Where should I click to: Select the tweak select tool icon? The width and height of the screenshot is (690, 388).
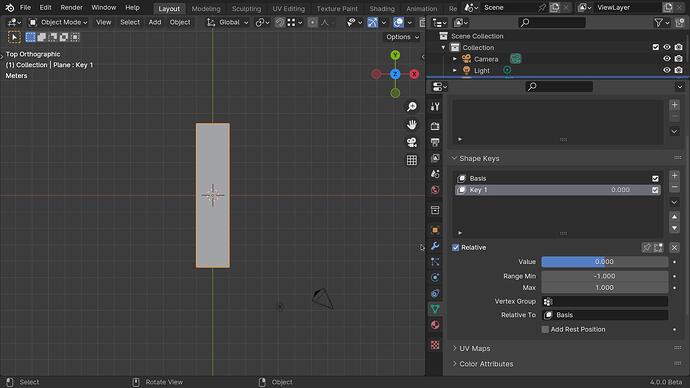coord(14,37)
